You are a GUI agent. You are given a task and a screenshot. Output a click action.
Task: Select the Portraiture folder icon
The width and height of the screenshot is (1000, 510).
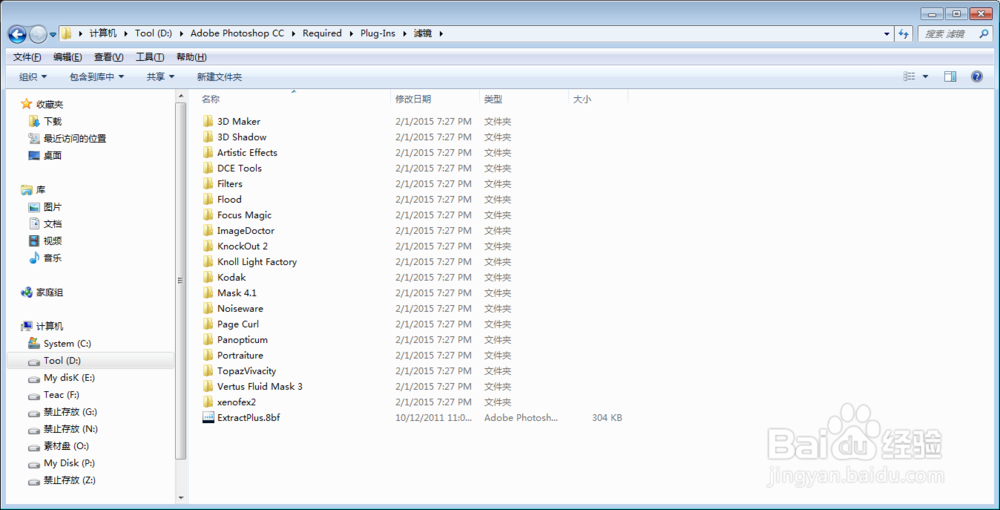(x=208, y=355)
